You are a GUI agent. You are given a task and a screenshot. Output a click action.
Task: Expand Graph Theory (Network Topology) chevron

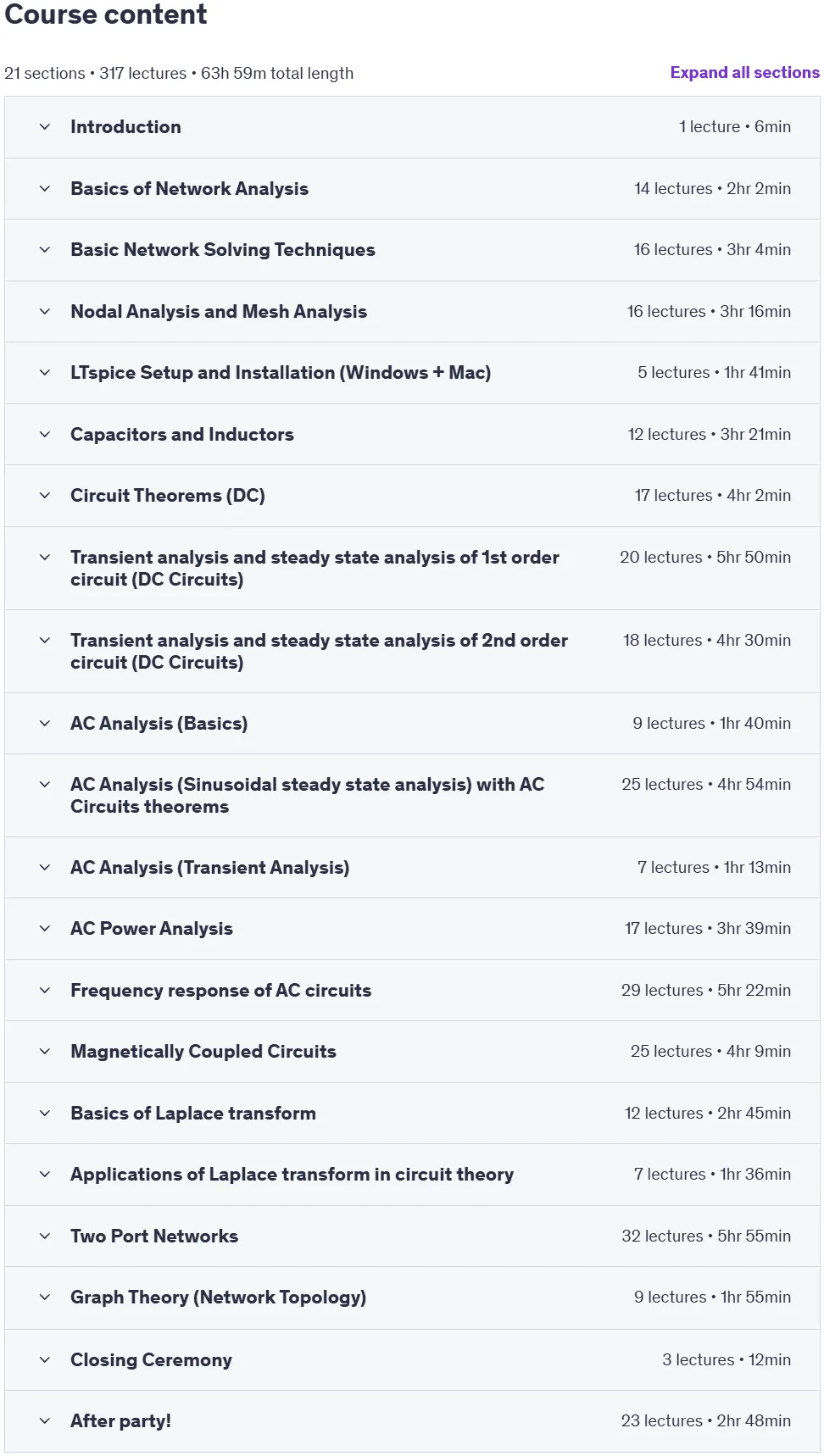[45, 1298]
